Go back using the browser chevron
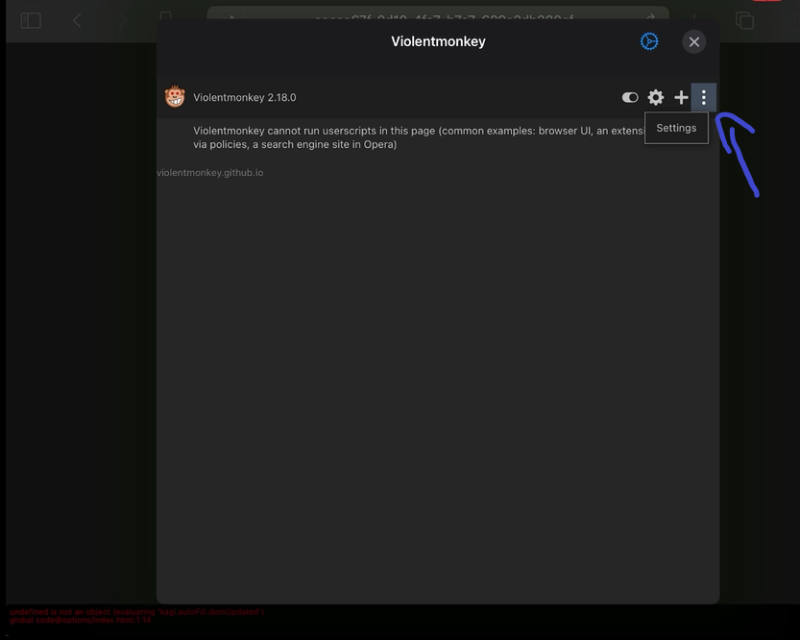The image size is (800, 640). point(77,20)
